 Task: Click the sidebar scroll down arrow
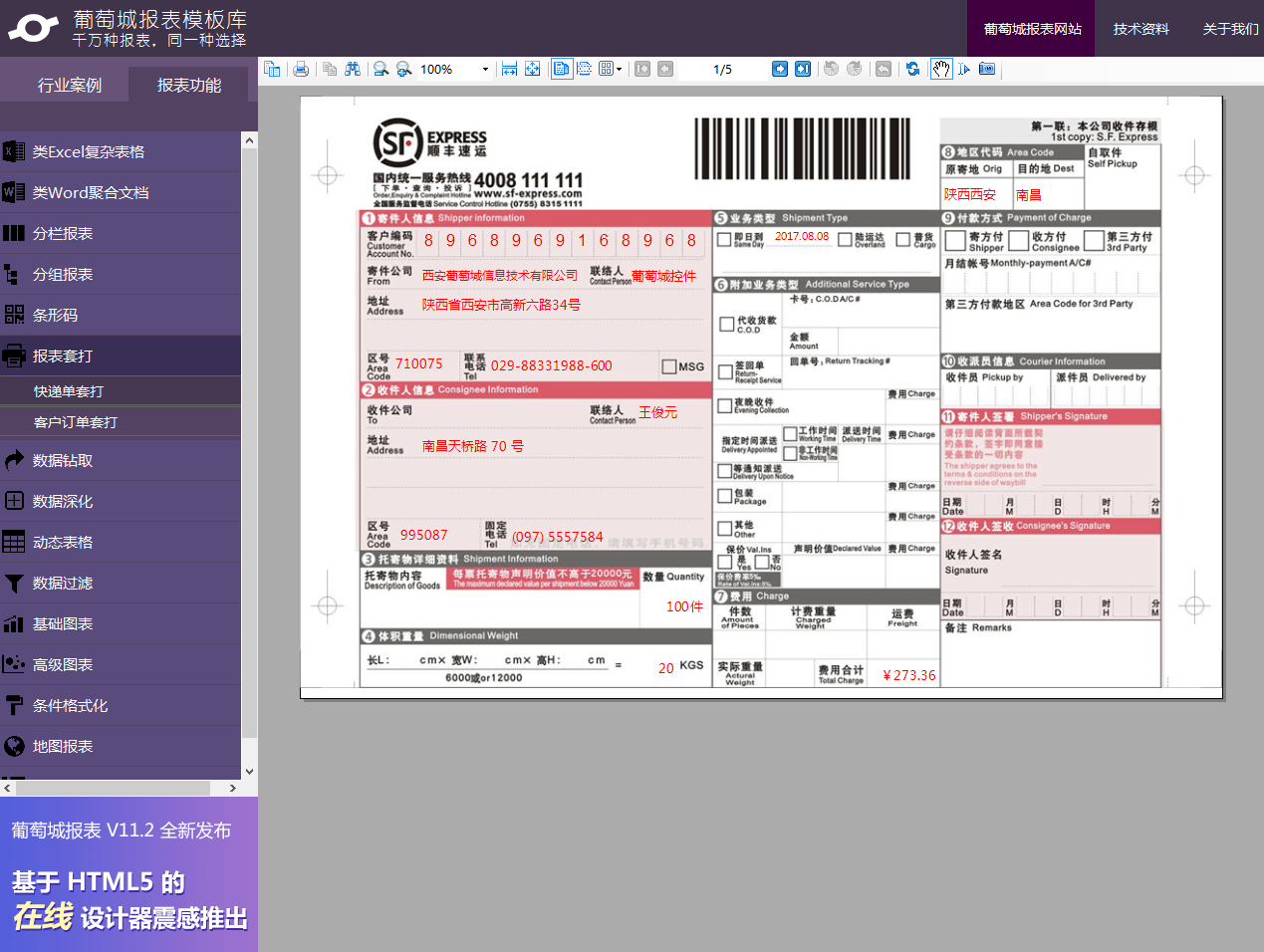click(249, 771)
